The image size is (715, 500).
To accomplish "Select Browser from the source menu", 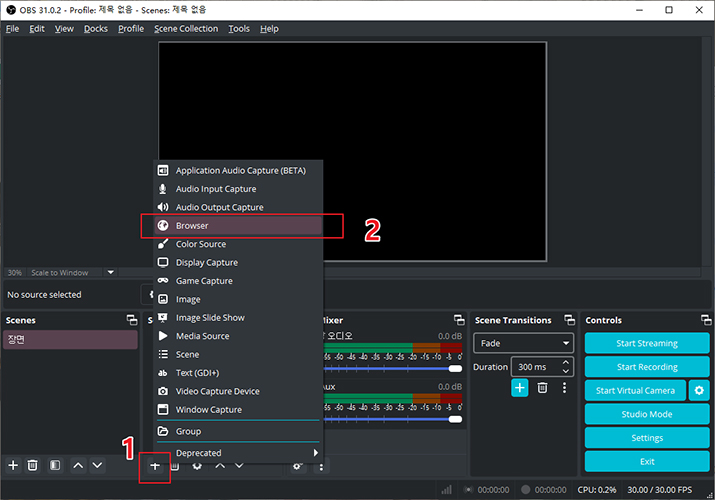I will click(238, 226).
